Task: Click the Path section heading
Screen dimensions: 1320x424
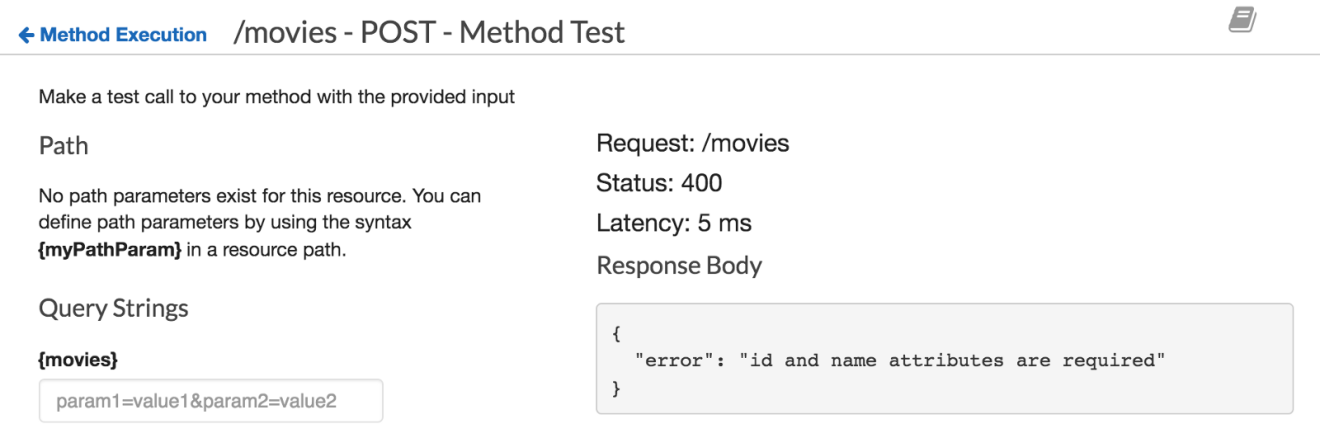Action: coord(63,146)
